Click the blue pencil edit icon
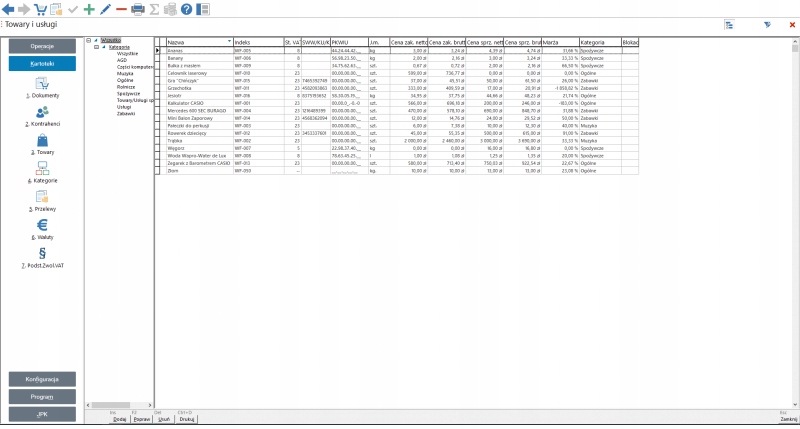Viewport: 800px width, 429px height. point(105,9)
